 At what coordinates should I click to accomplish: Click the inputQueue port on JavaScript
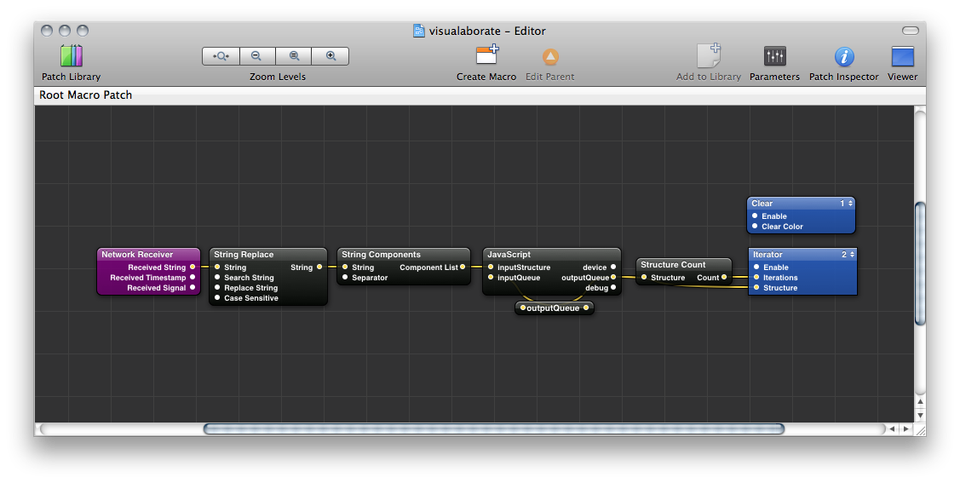click(491, 277)
